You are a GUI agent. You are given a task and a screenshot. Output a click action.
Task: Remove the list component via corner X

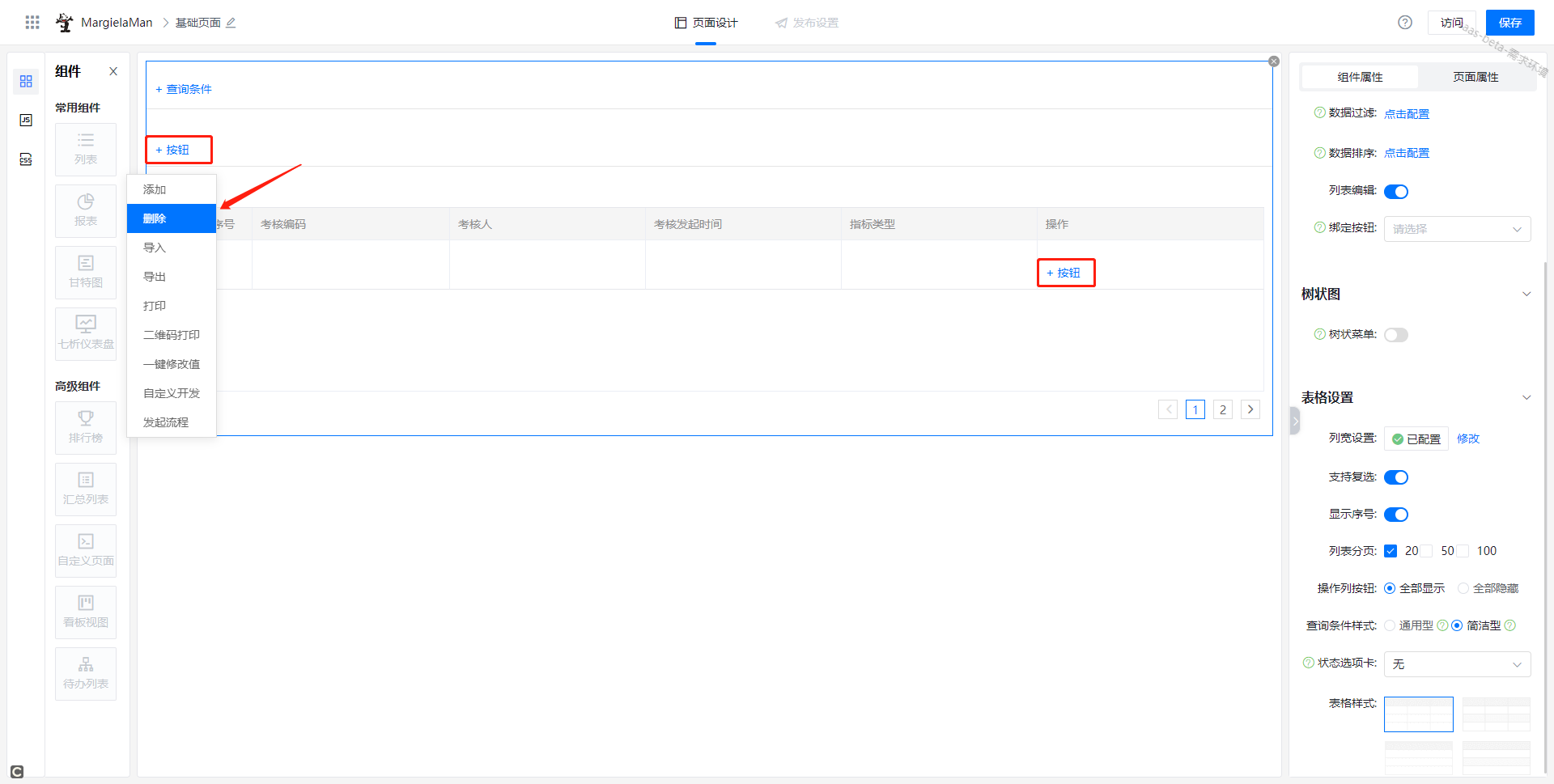tap(1274, 61)
